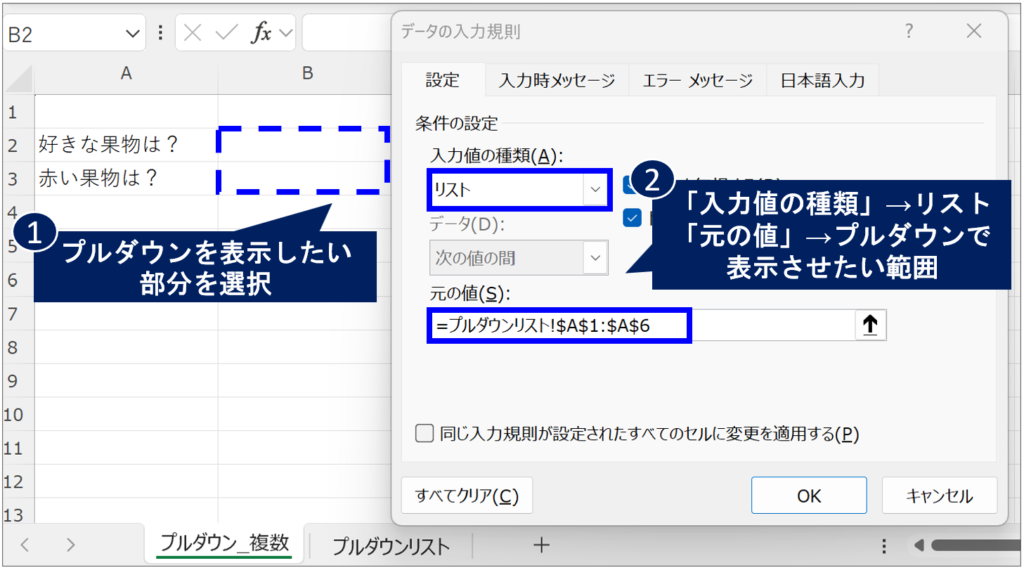Image resolution: width=1024 pixels, height=568 pixels.
Task: Click the dialog help question mark
Action: click(x=909, y=31)
